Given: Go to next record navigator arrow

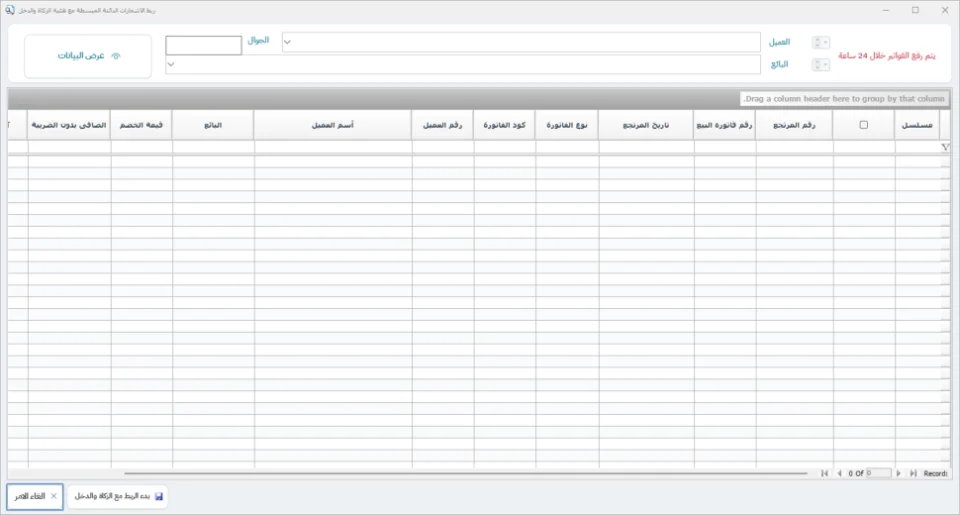Looking at the screenshot, I should [x=898, y=473].
